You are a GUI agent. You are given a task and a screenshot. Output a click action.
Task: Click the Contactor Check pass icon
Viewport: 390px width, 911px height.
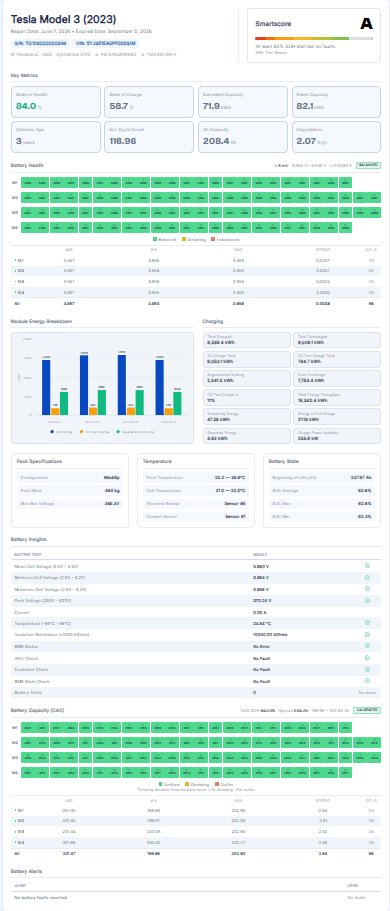(x=367, y=669)
